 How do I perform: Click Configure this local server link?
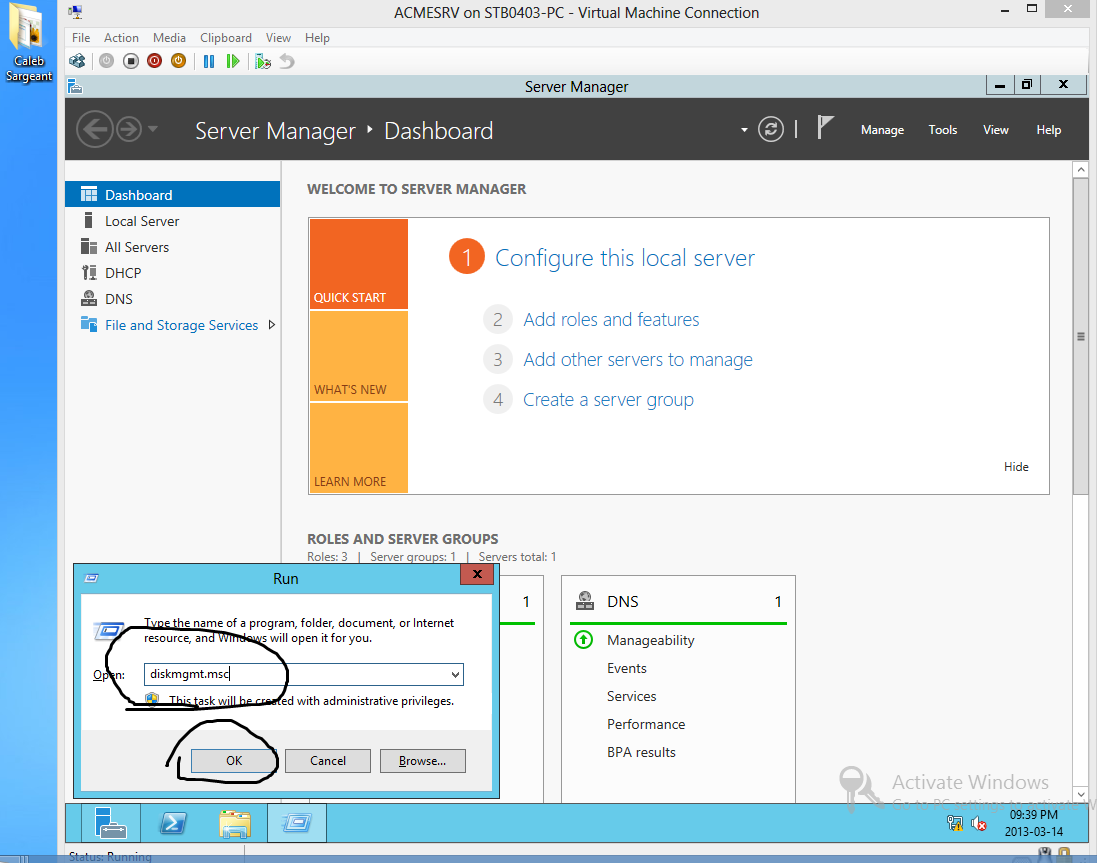click(625, 258)
